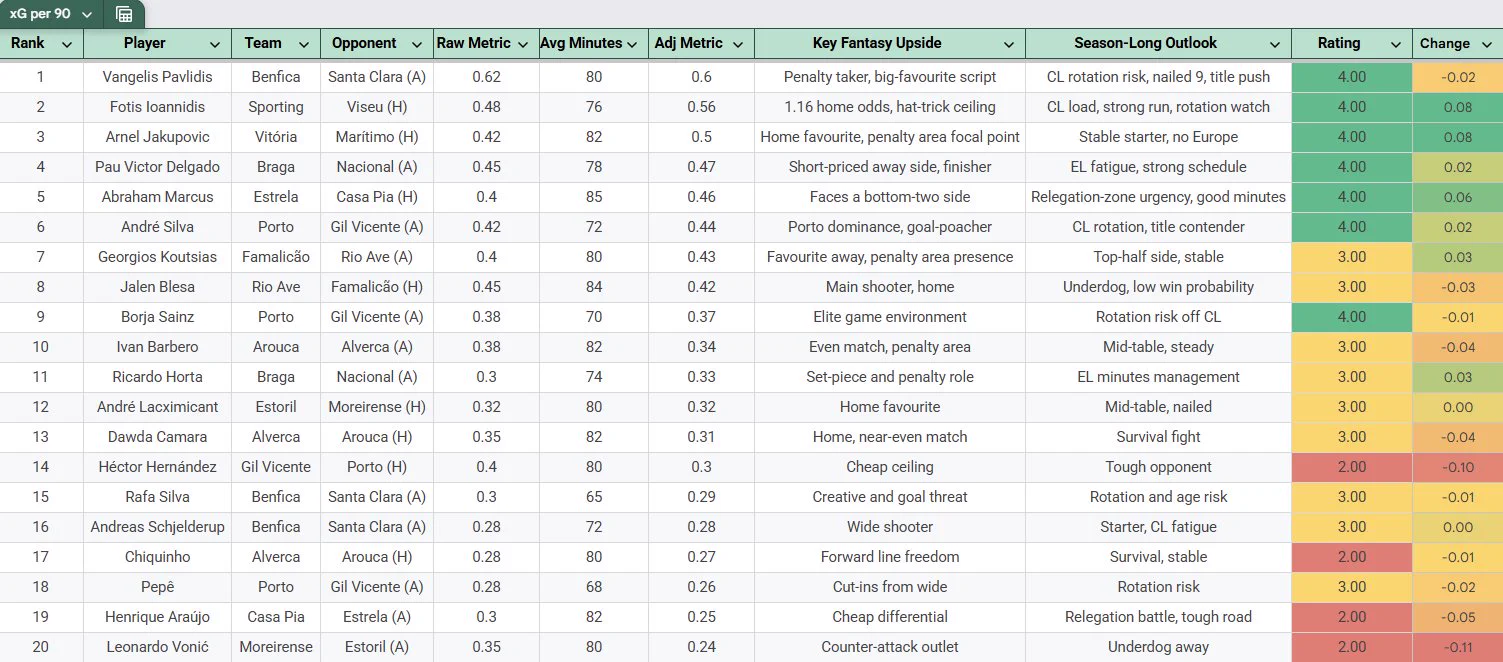Viewport: 1503px width, 662px height.
Task: Select the Georgios Koutsias cell
Action: 158,257
